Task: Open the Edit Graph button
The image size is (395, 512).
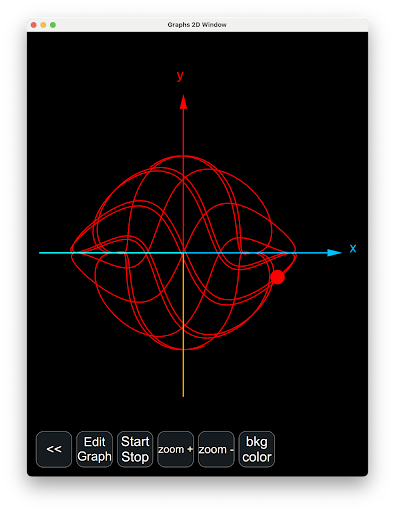Action: coord(94,449)
